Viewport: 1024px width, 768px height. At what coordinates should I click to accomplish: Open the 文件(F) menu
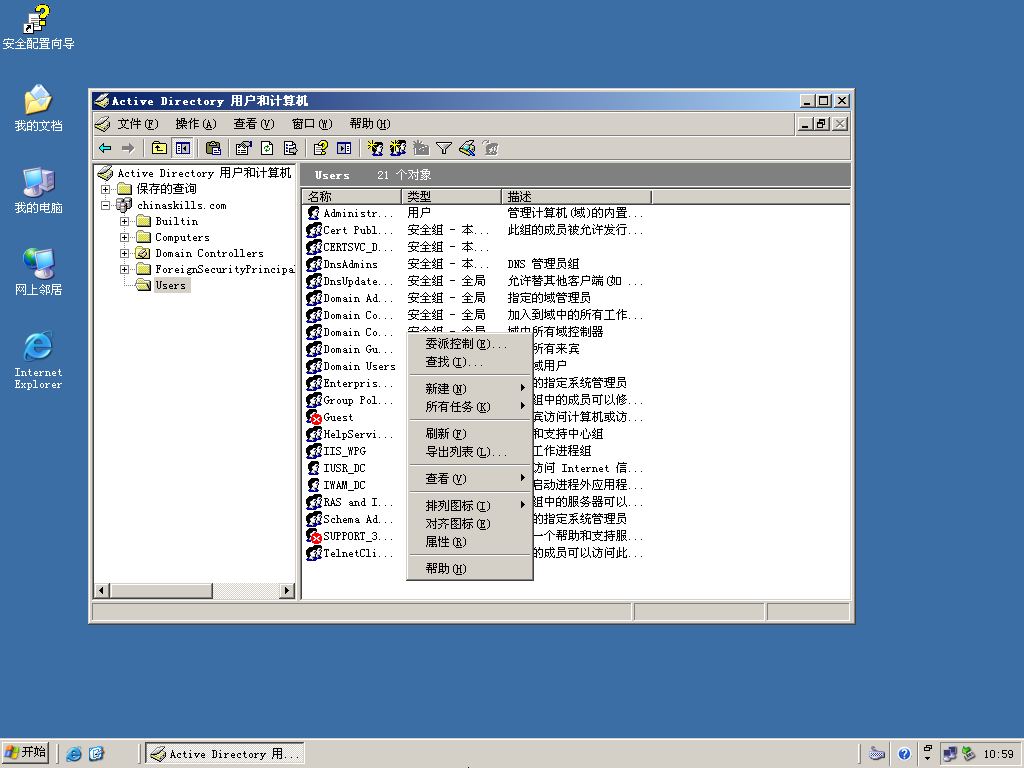138,123
